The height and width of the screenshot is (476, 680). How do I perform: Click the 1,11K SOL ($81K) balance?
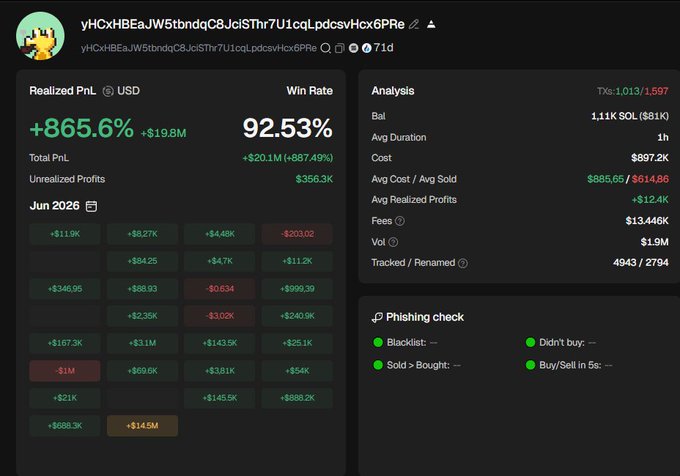[630, 116]
